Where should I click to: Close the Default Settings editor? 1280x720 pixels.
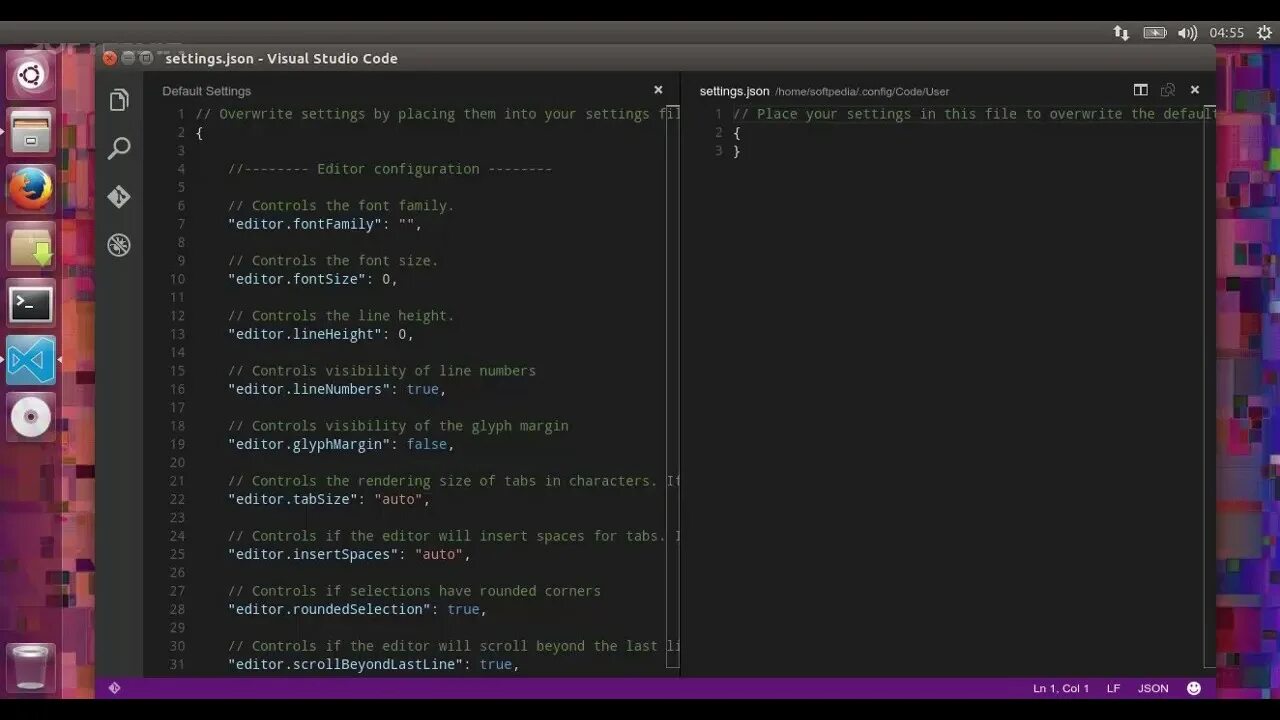[658, 90]
